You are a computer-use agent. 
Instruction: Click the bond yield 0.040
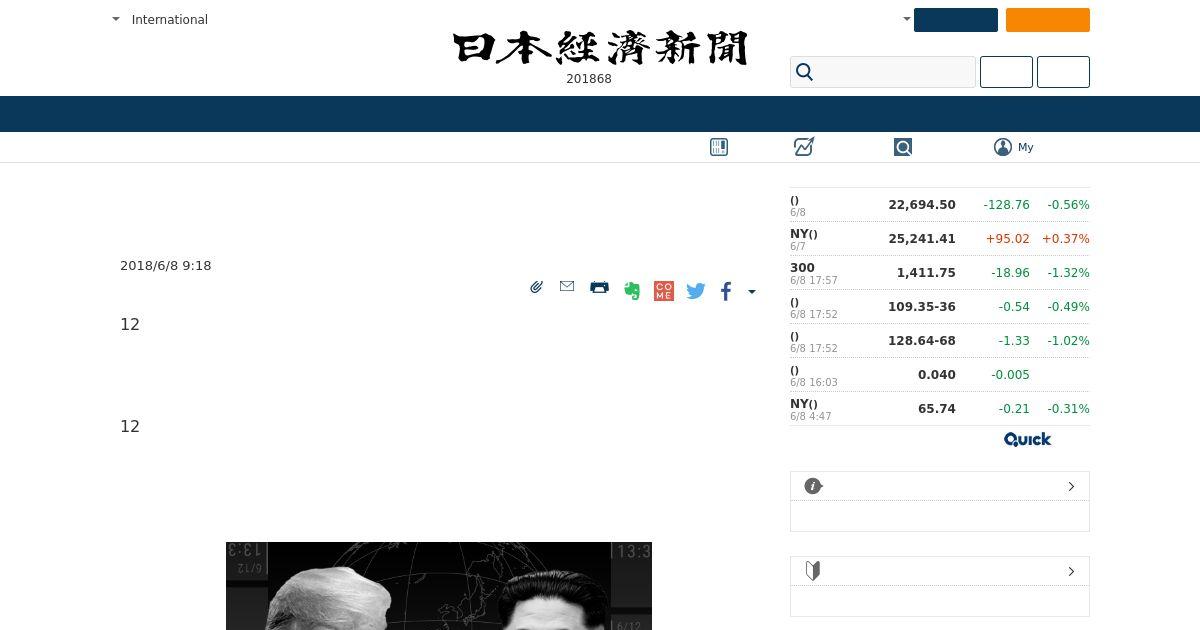coord(937,375)
